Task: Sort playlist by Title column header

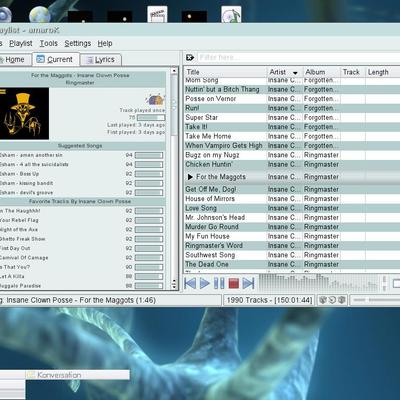Action: [226, 72]
